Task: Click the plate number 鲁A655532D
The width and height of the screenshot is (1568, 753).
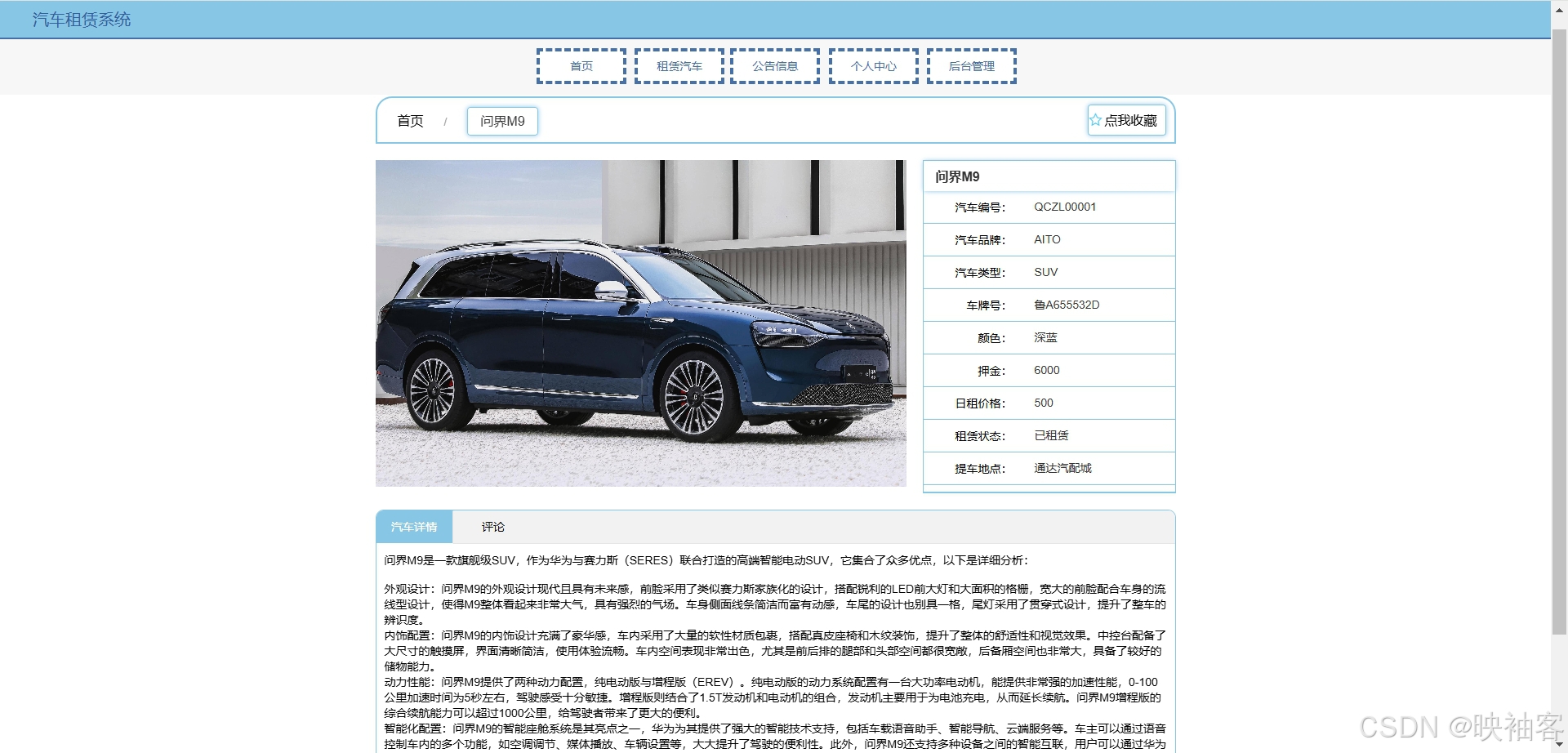Action: pos(1067,305)
